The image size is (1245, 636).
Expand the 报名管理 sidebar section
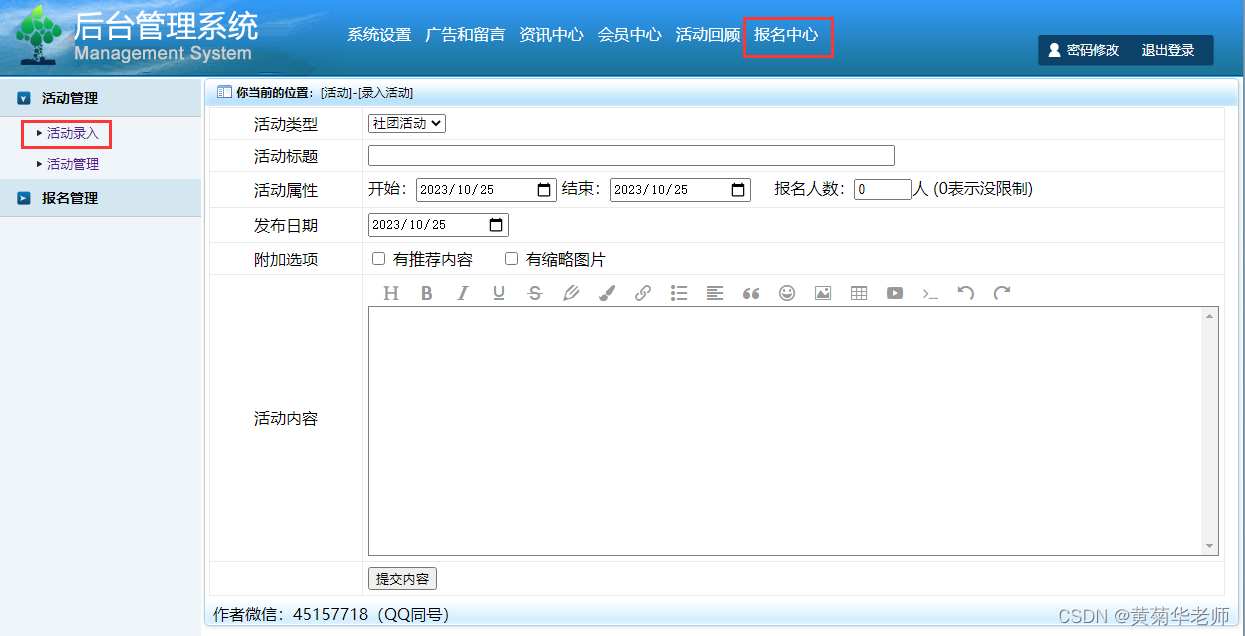24,198
